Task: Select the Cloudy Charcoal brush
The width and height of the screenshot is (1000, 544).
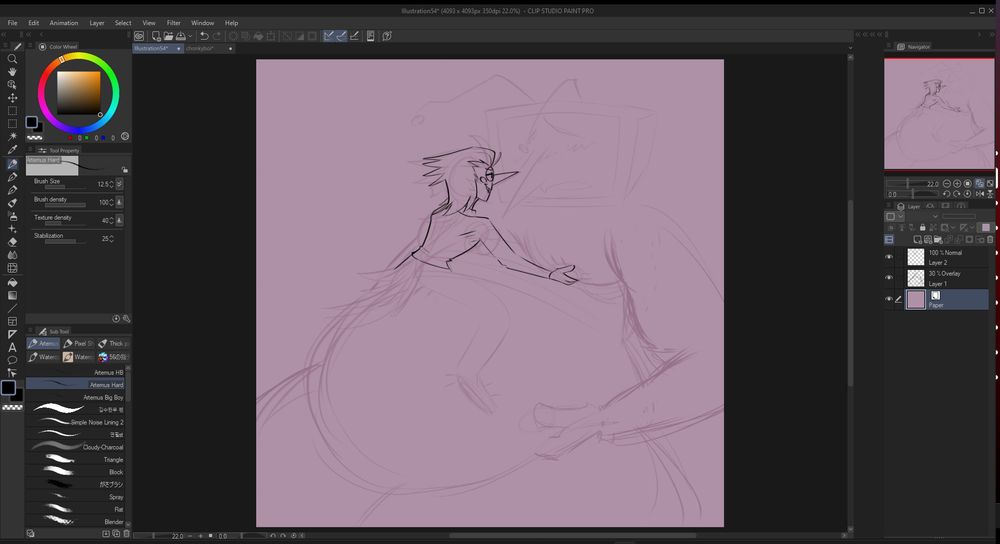Action: click(x=75, y=447)
